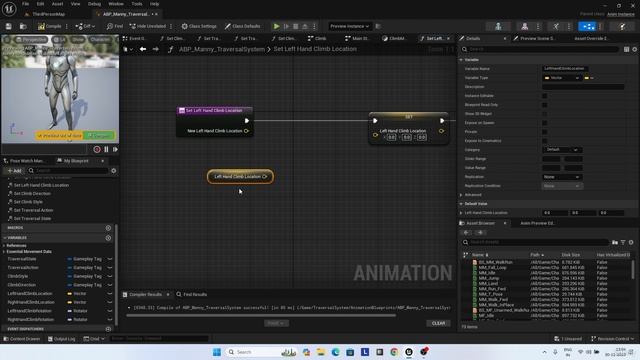Screen dimensions: 640x360
Task: Open the Preview Scene Settings tab
Action: [x=534, y=38]
